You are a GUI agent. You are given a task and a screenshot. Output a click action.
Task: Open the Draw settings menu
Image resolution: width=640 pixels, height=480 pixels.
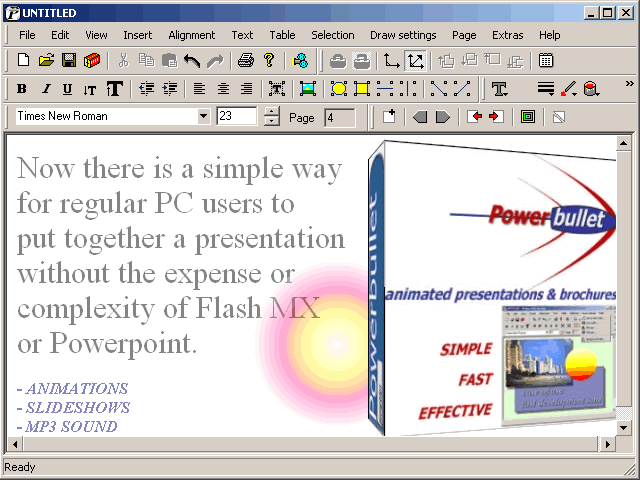403,35
